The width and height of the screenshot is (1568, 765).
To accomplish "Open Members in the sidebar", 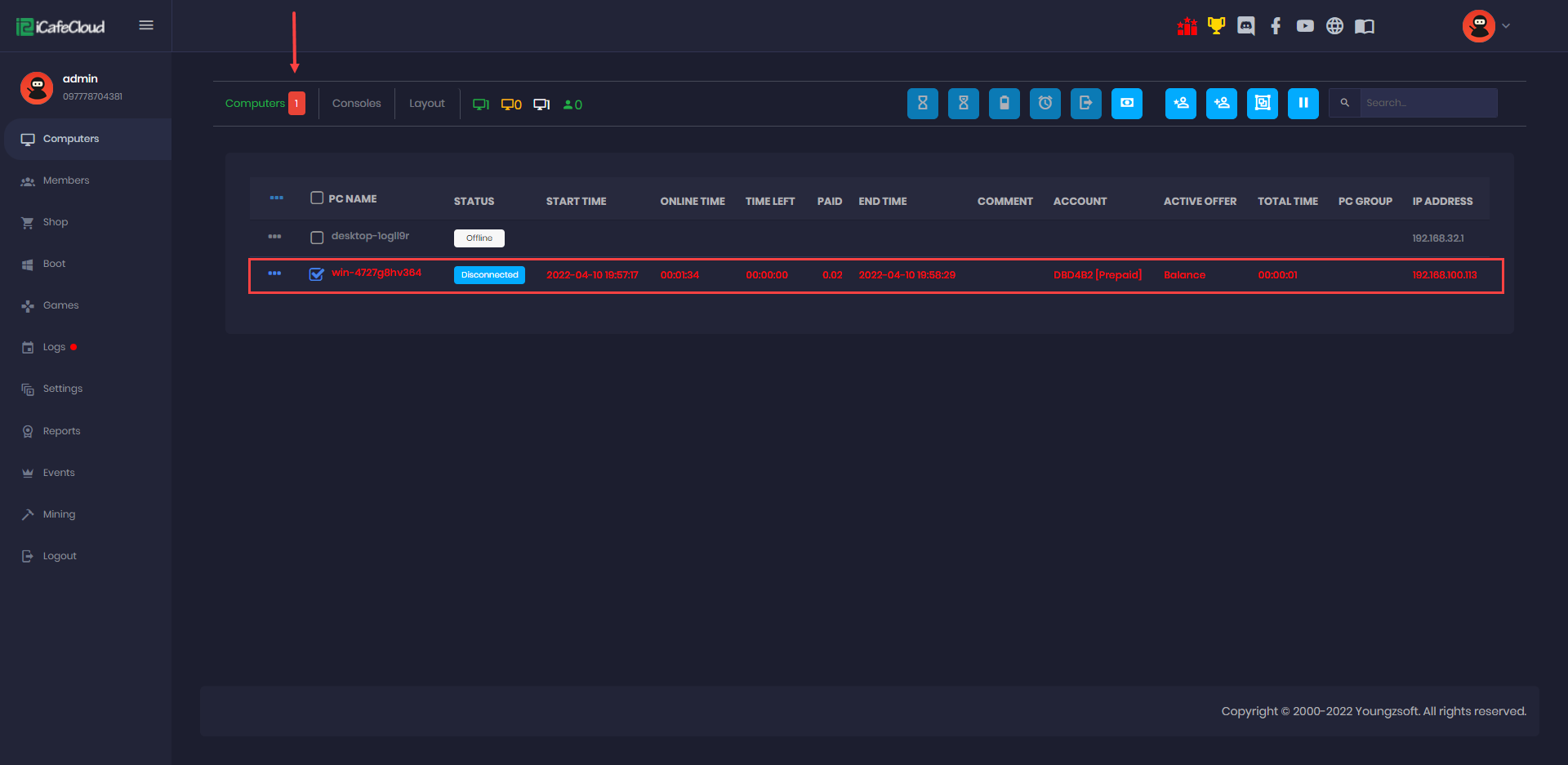I will pos(66,180).
